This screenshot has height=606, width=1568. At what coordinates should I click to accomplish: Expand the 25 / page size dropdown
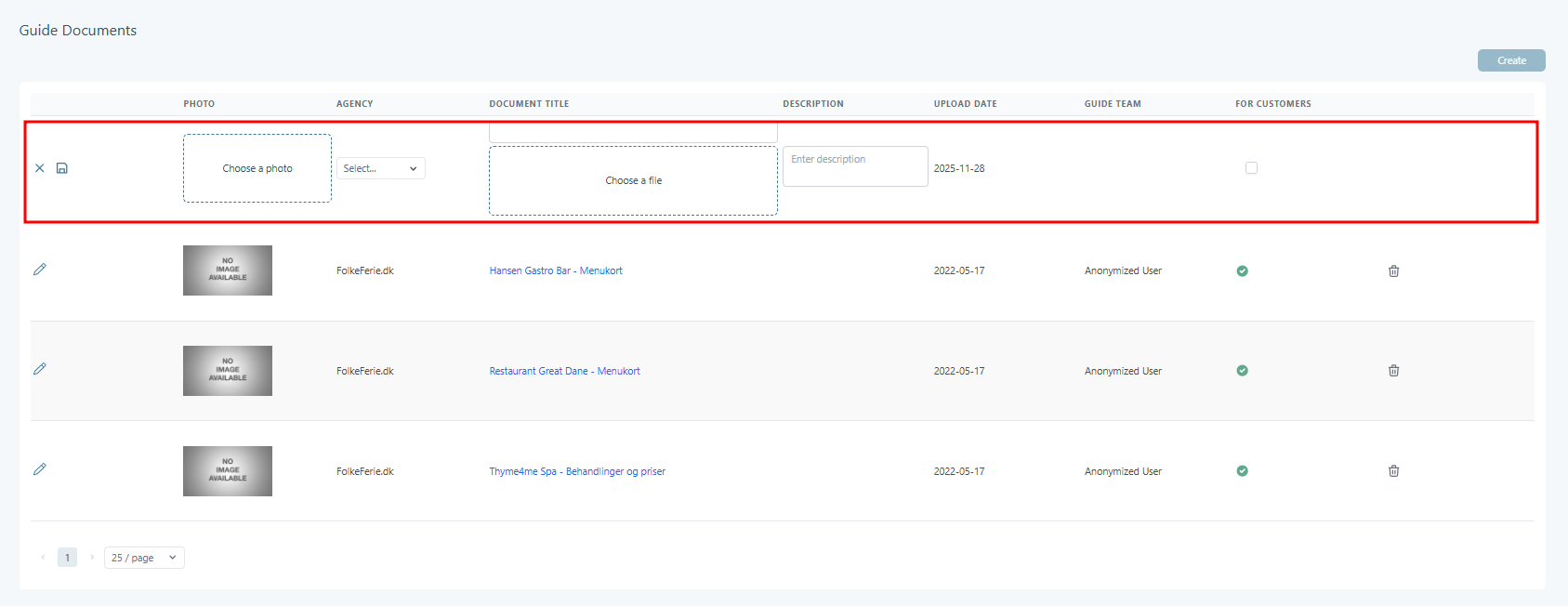(144, 558)
